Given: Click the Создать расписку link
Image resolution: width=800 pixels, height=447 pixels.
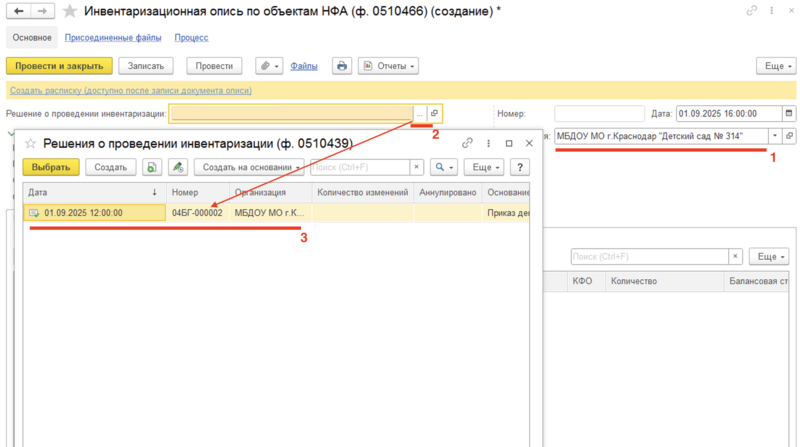Looking at the screenshot, I should pos(130,90).
